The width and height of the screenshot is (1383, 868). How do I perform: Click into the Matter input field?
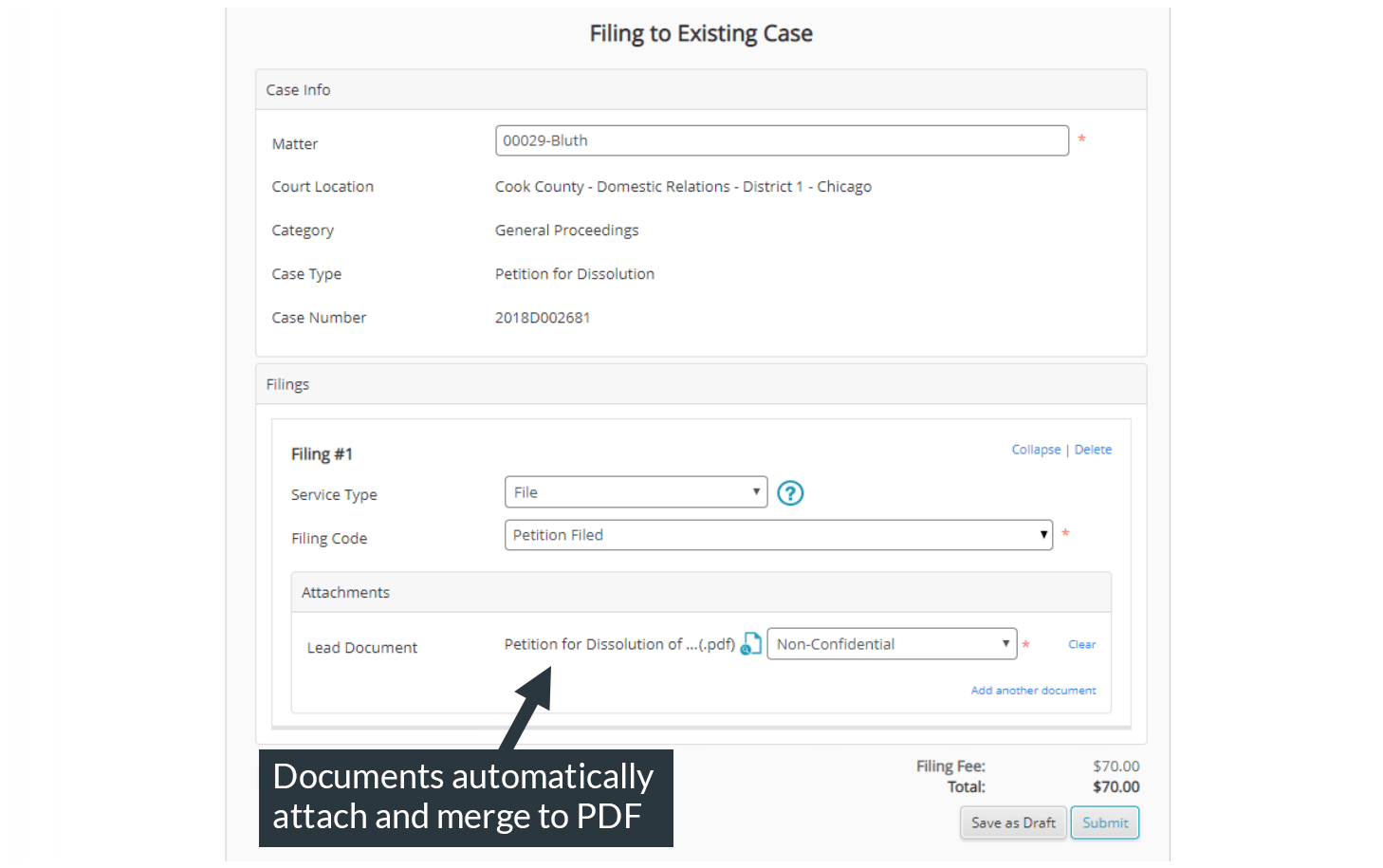pyautogui.click(x=781, y=141)
